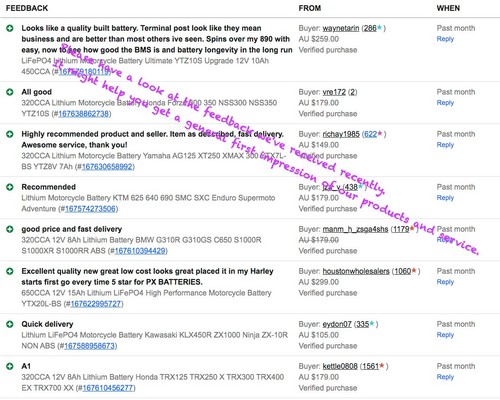
Task: Open item number 167610394429
Action: [x=140, y=251]
